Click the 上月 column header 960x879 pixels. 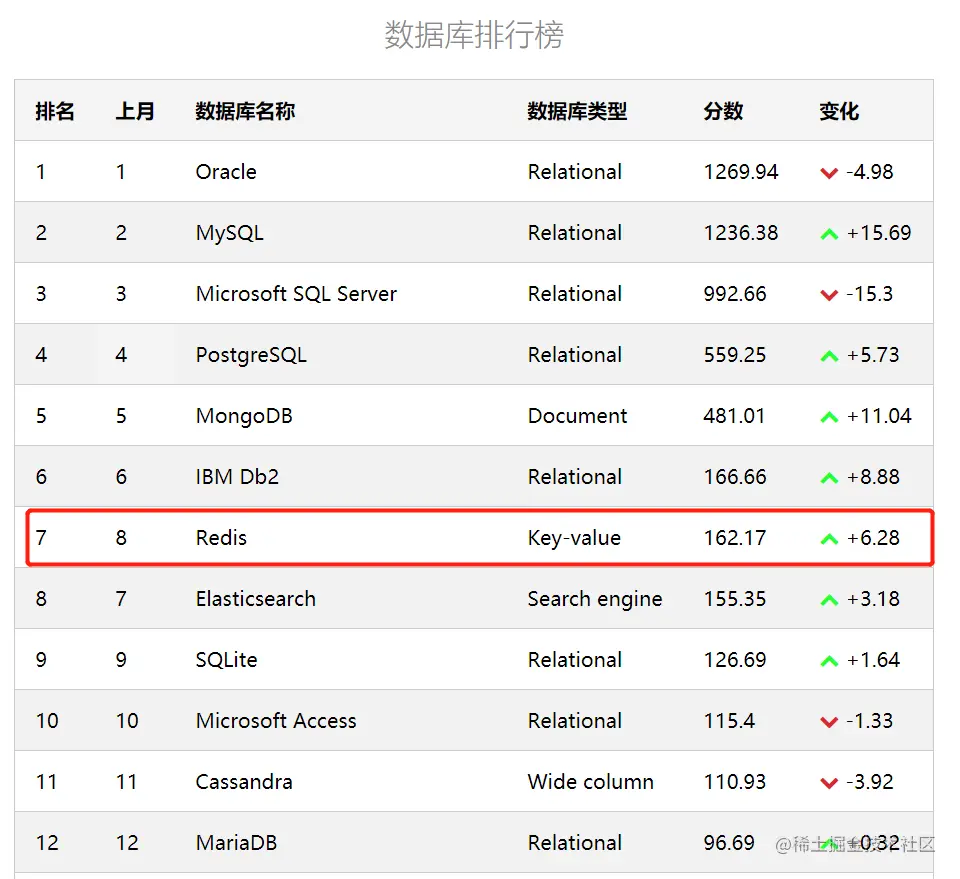(x=135, y=111)
